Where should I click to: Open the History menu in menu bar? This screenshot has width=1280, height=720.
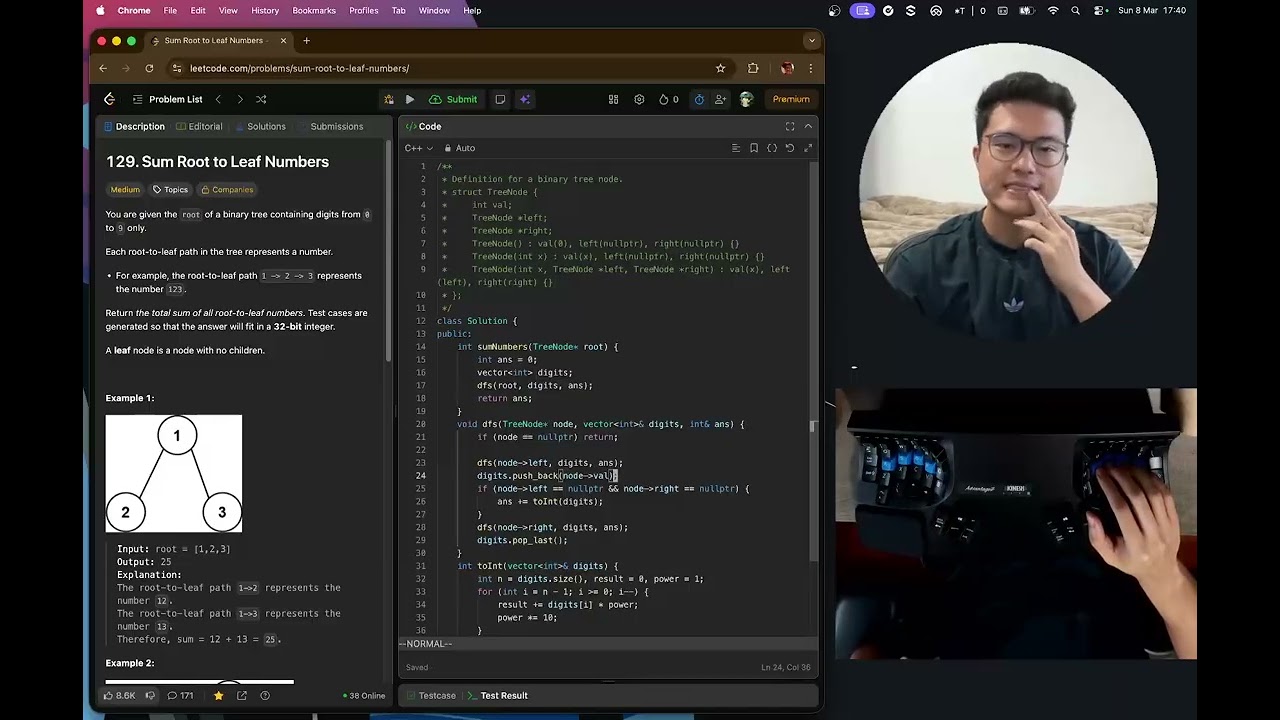[x=265, y=10]
